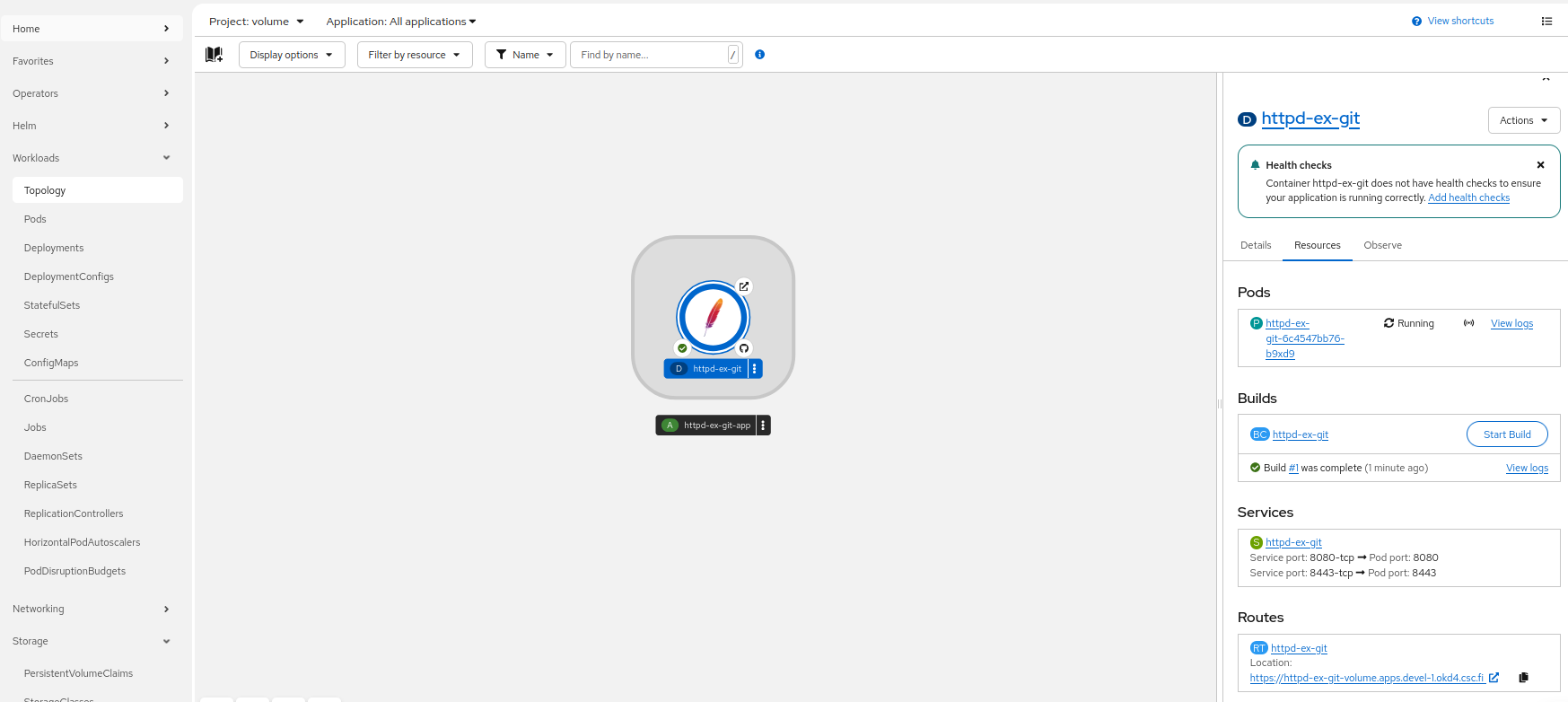Viewport: 1568px width, 702px height.
Task: Open the Display options dropdown
Action: (292, 55)
